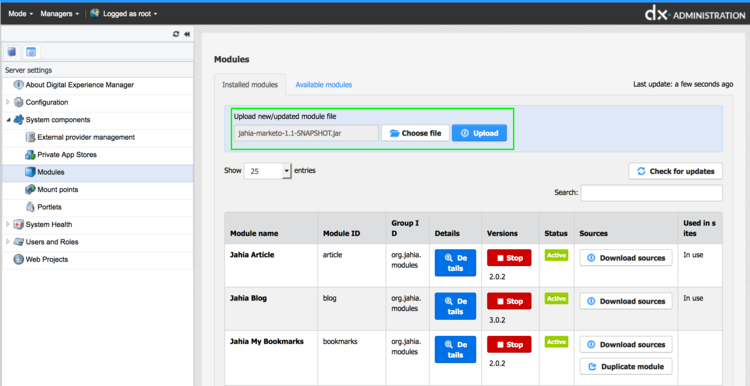Click the Modules cube icon in tree

(30, 172)
